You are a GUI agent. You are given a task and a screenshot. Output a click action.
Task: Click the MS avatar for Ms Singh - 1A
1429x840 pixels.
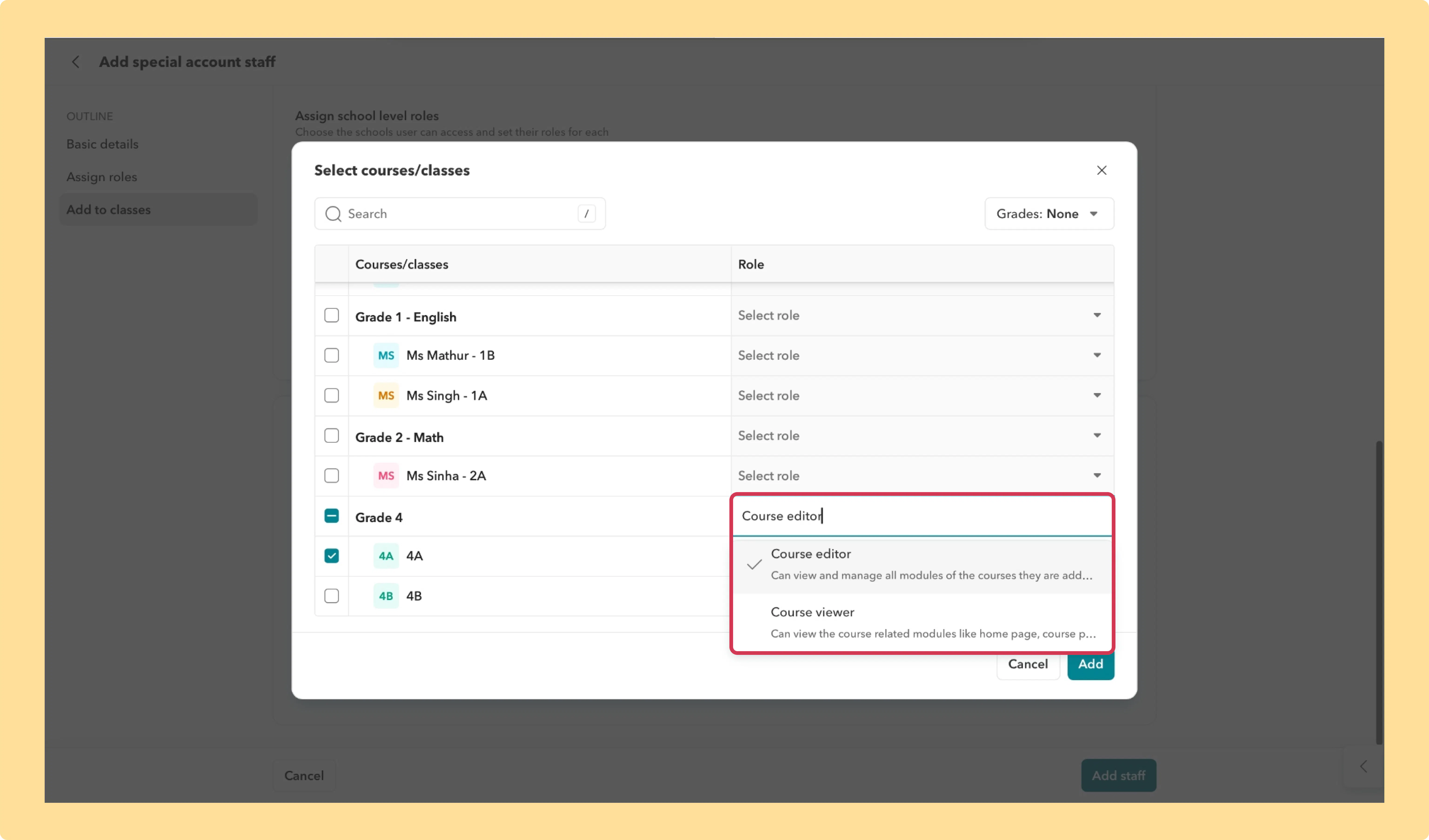tap(386, 395)
